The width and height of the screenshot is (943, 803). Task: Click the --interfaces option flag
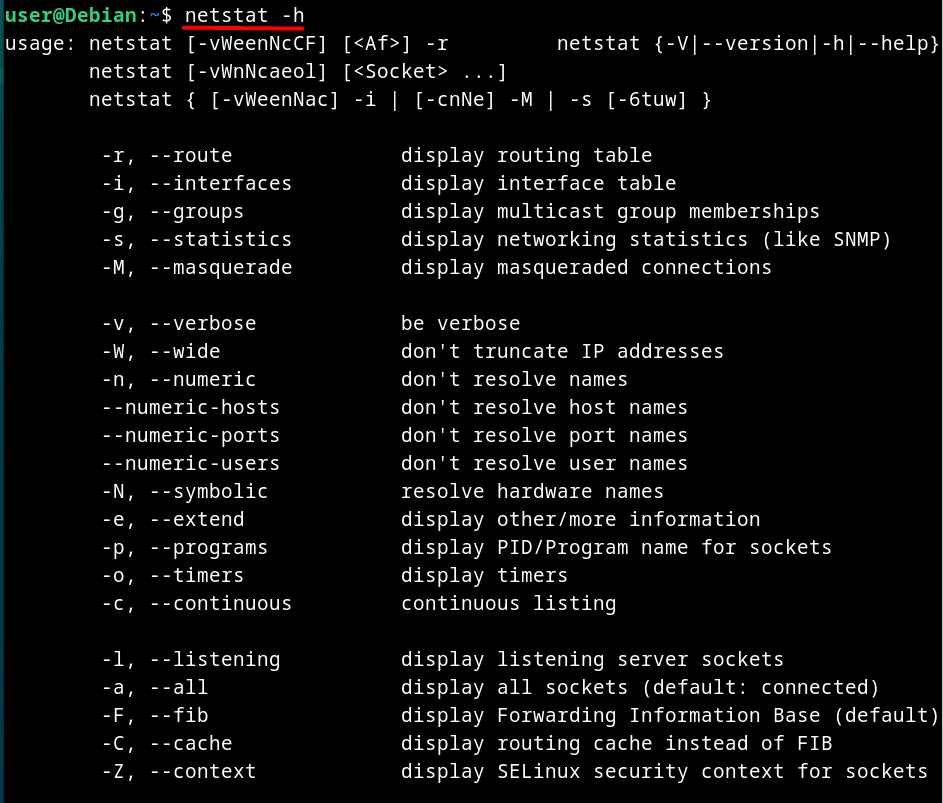220,183
